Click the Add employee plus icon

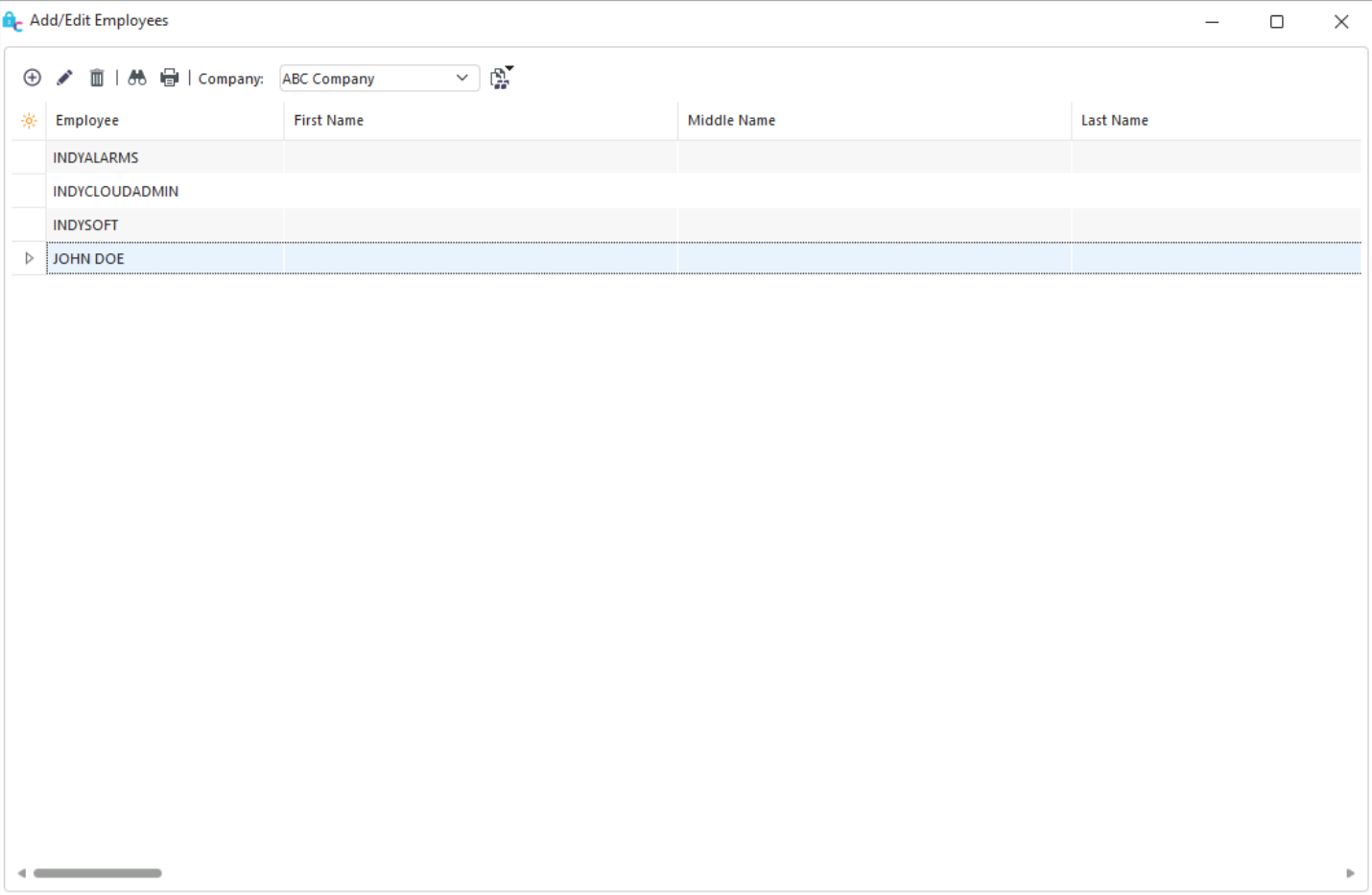32,78
